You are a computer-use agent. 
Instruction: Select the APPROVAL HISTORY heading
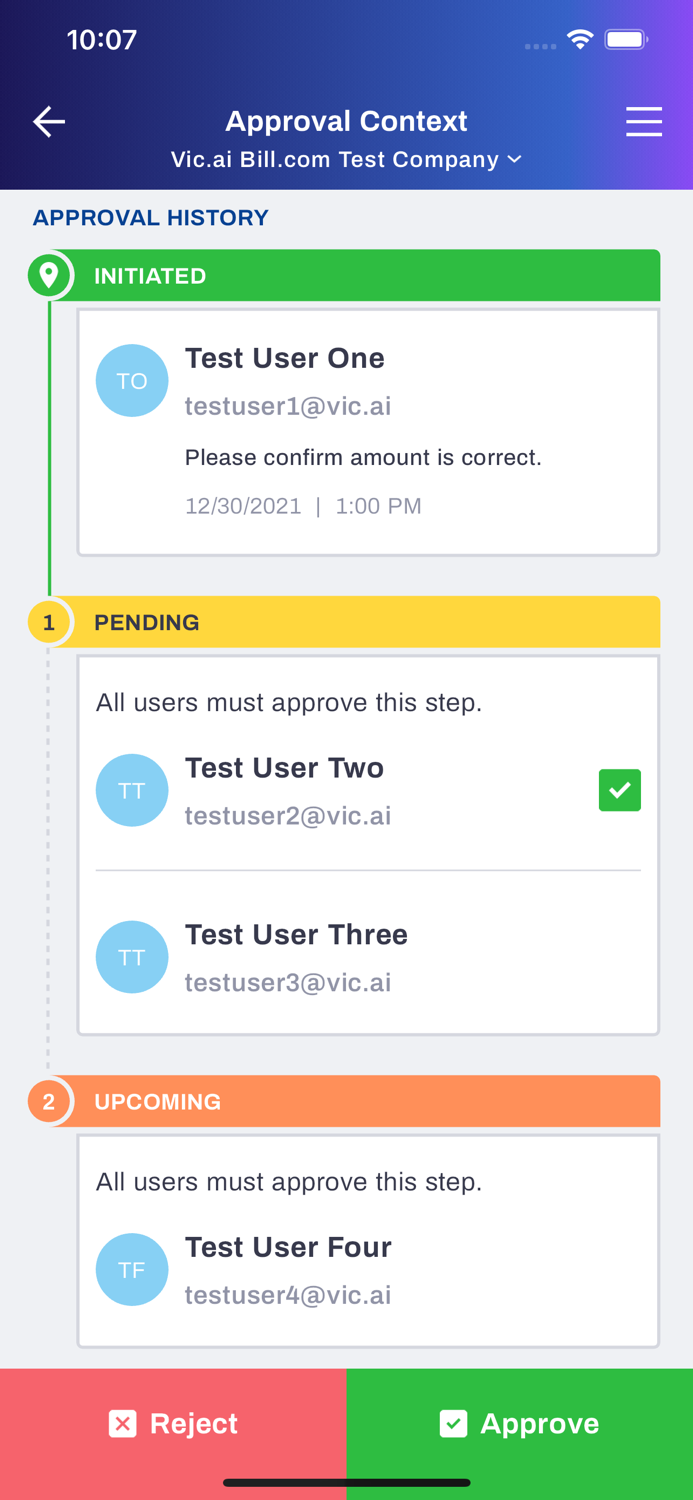150,216
